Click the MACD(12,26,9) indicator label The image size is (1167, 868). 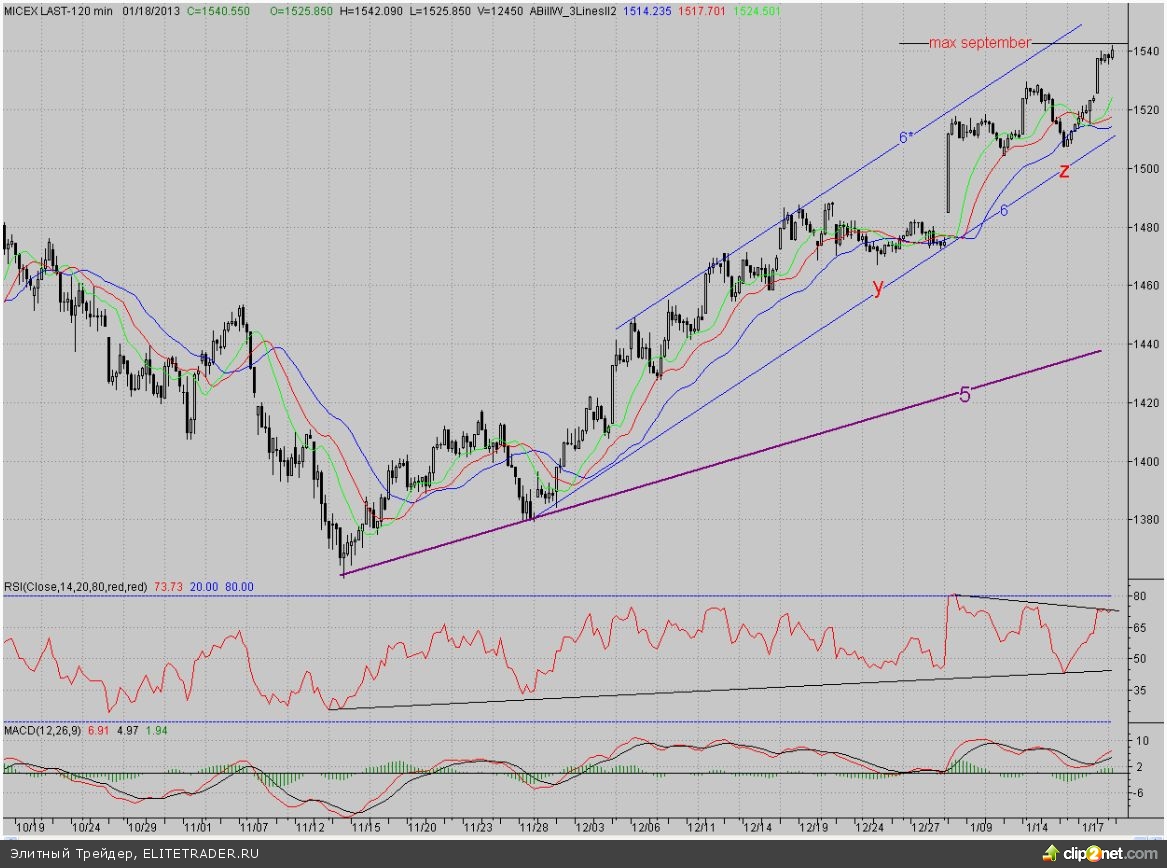(42, 731)
